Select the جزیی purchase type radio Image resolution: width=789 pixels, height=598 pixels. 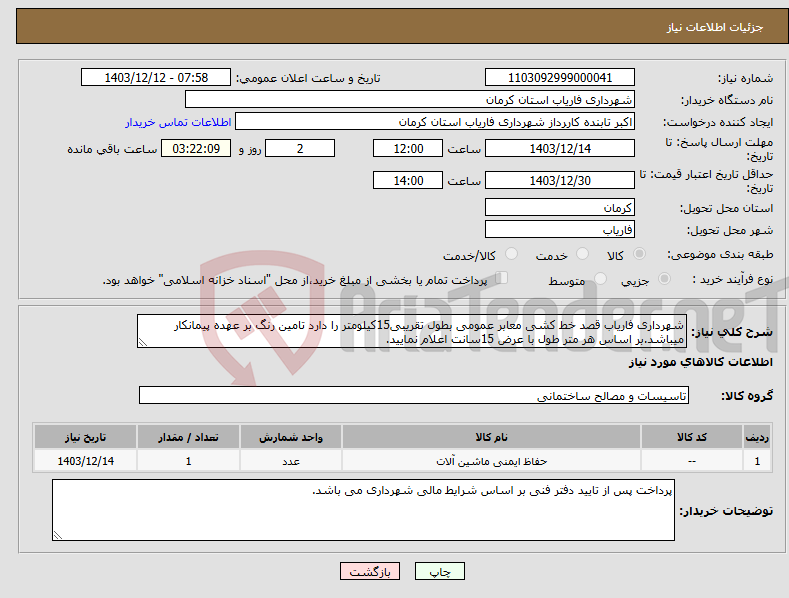[664, 278]
